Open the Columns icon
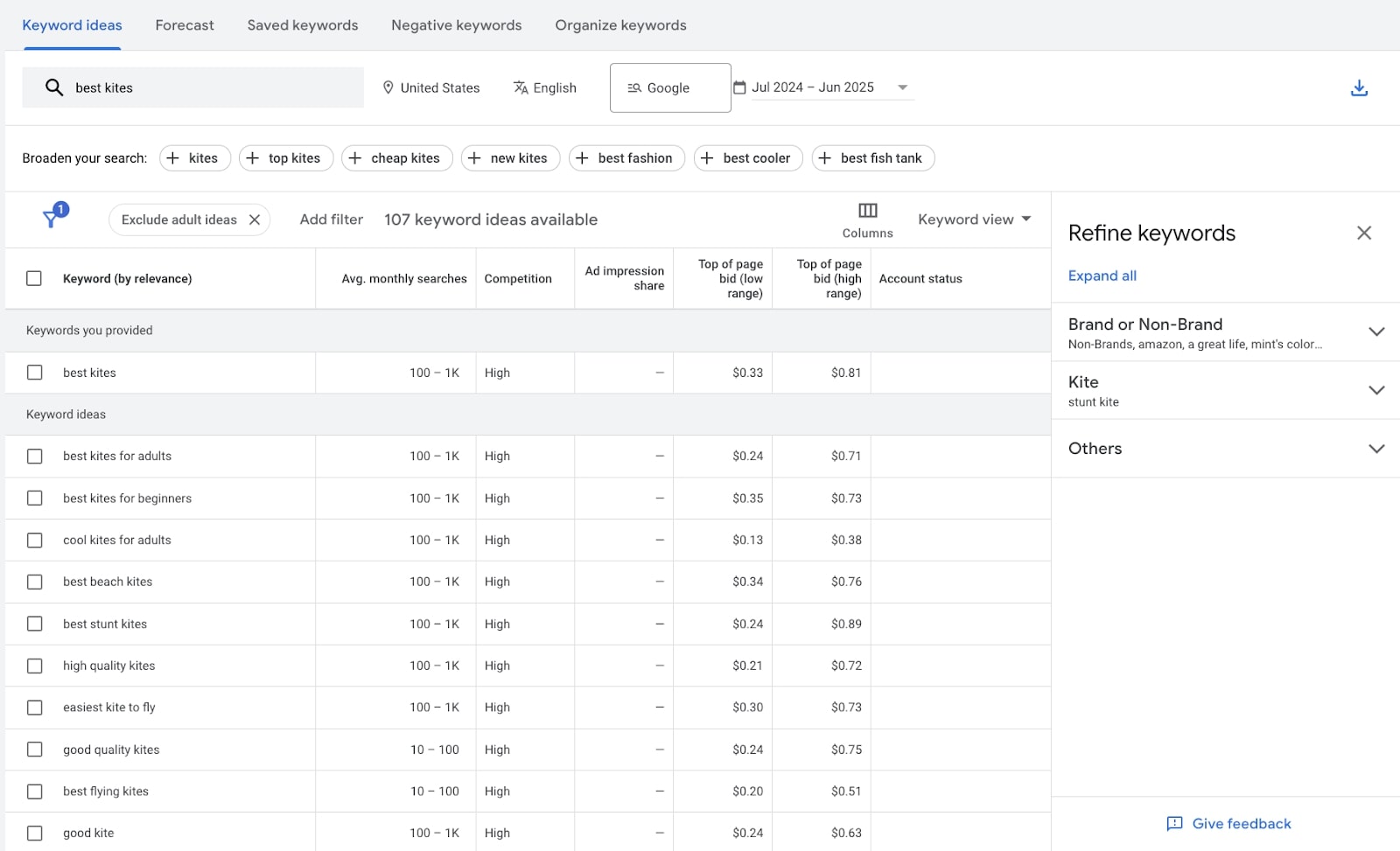This screenshot has height=851, width=1400. pyautogui.click(x=867, y=210)
